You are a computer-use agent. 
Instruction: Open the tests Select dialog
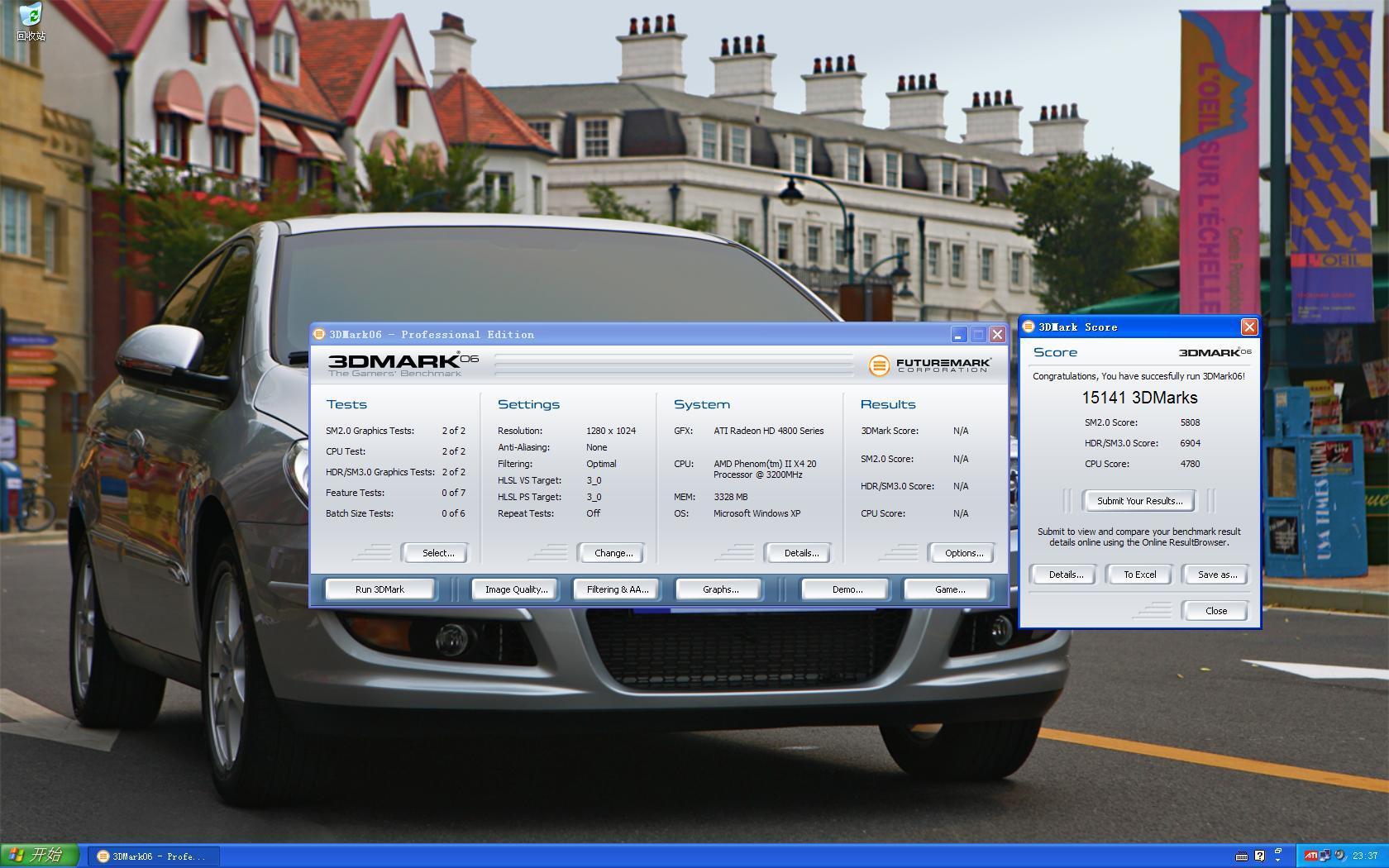(437, 553)
